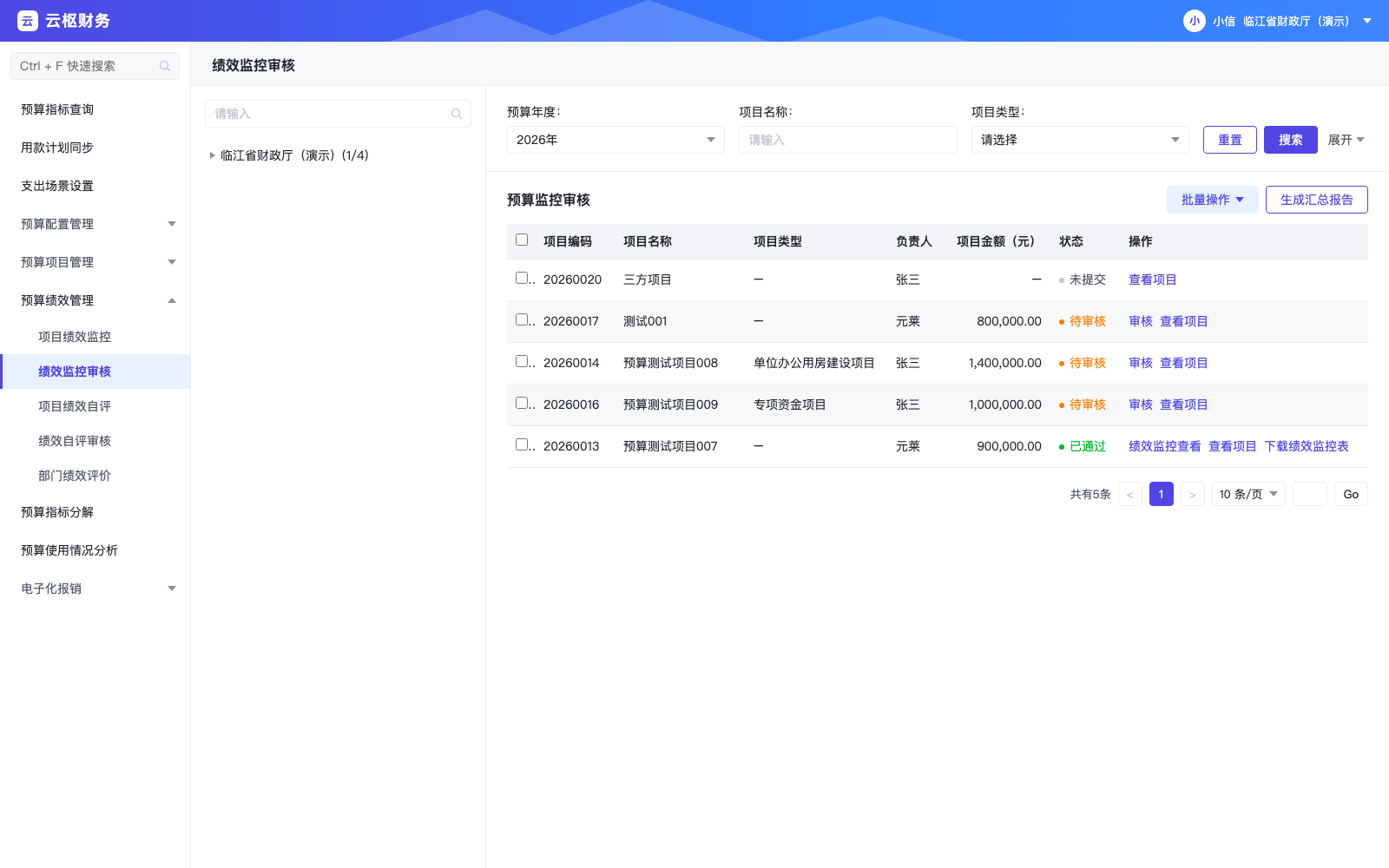1389x868 pixels.
Task: Click 审核 for 测试001
Action: point(1141,321)
